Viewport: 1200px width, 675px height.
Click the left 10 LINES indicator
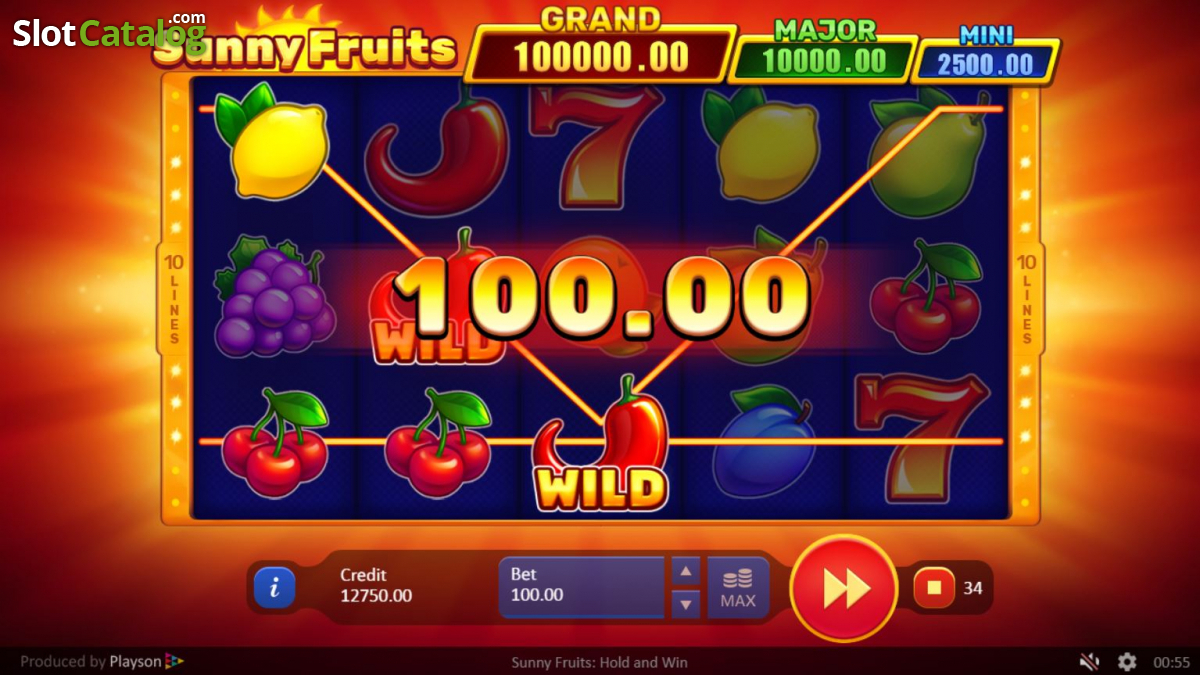tap(174, 299)
